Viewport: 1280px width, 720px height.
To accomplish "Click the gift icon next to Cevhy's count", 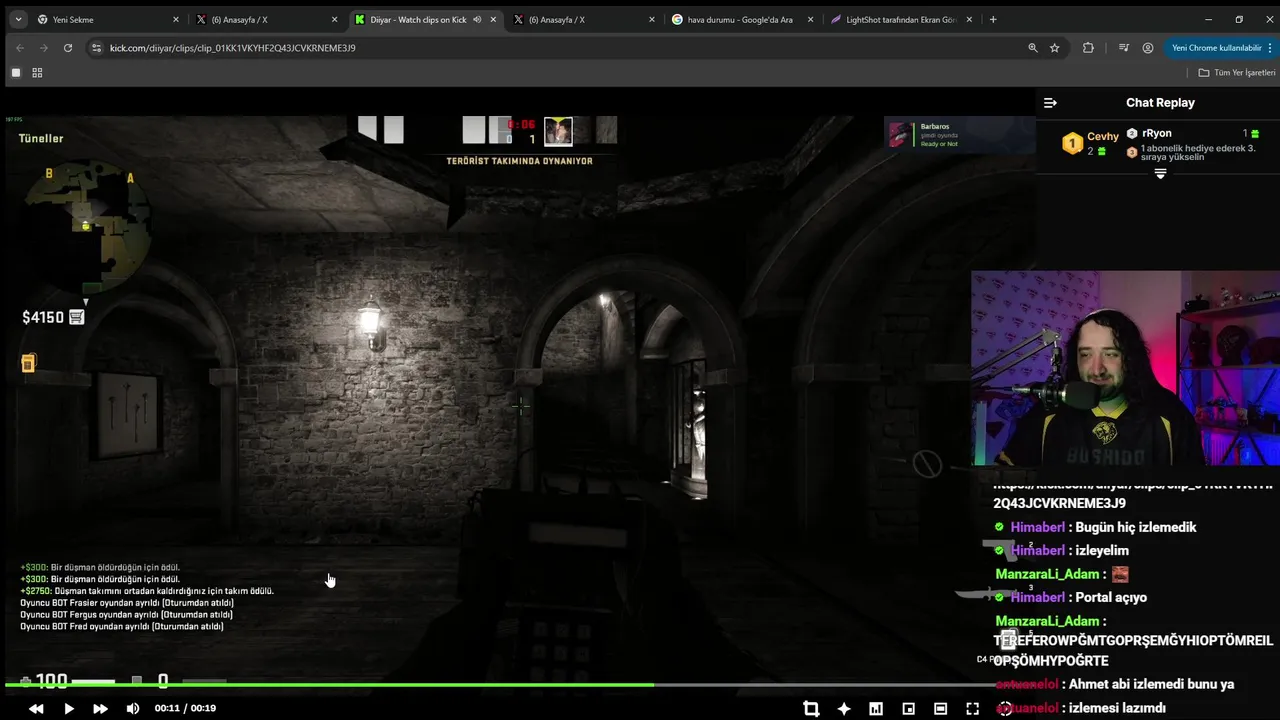I will point(1102,151).
